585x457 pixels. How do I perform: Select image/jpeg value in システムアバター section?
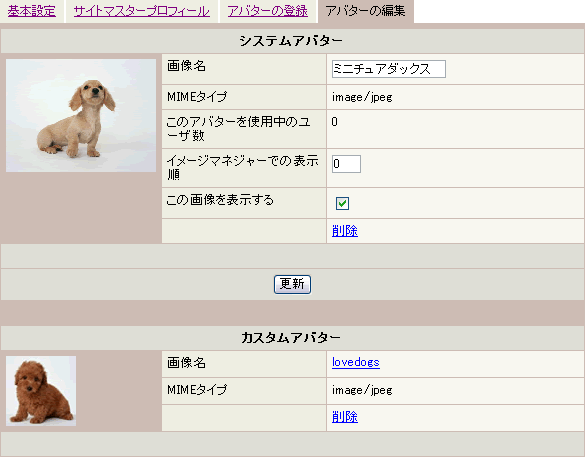pos(362,97)
